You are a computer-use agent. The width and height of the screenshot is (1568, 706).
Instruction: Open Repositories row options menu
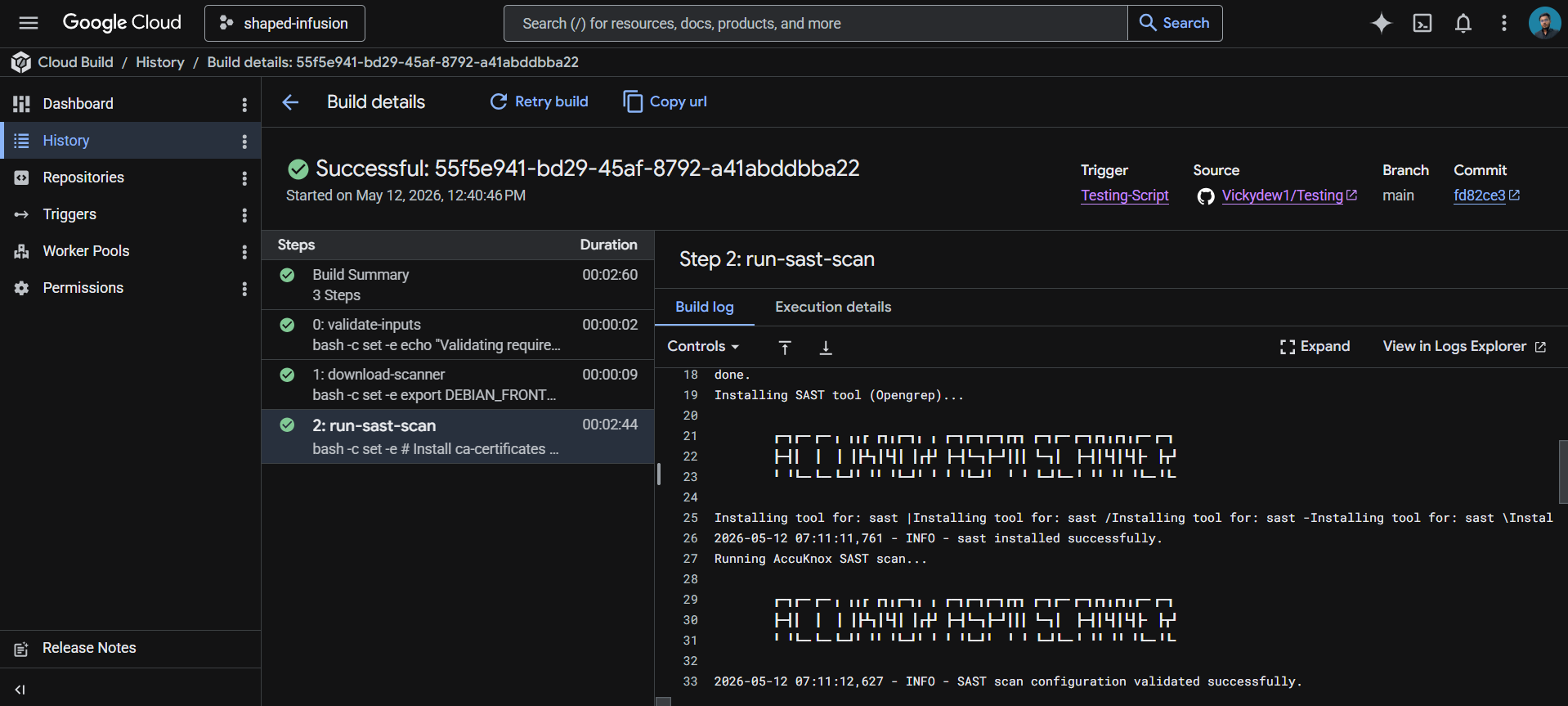point(244,178)
